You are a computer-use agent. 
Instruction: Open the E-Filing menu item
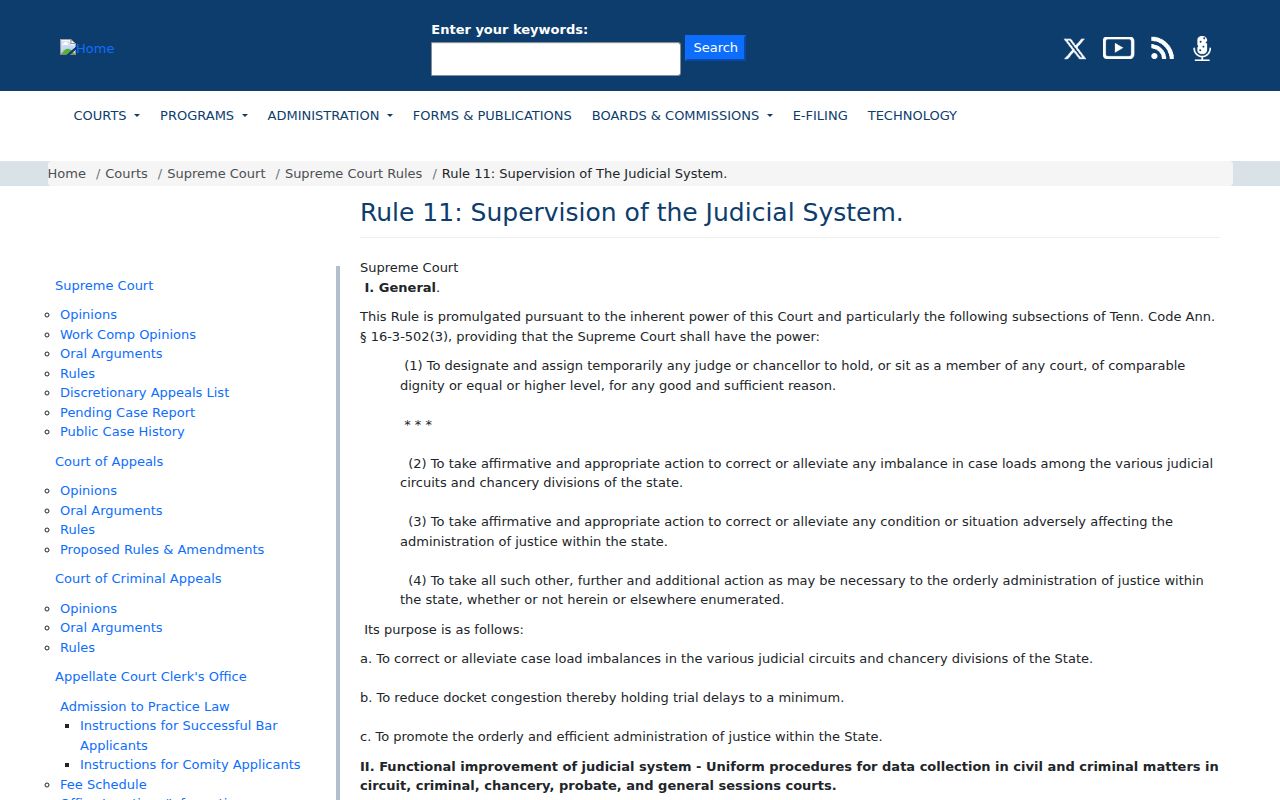coord(820,116)
